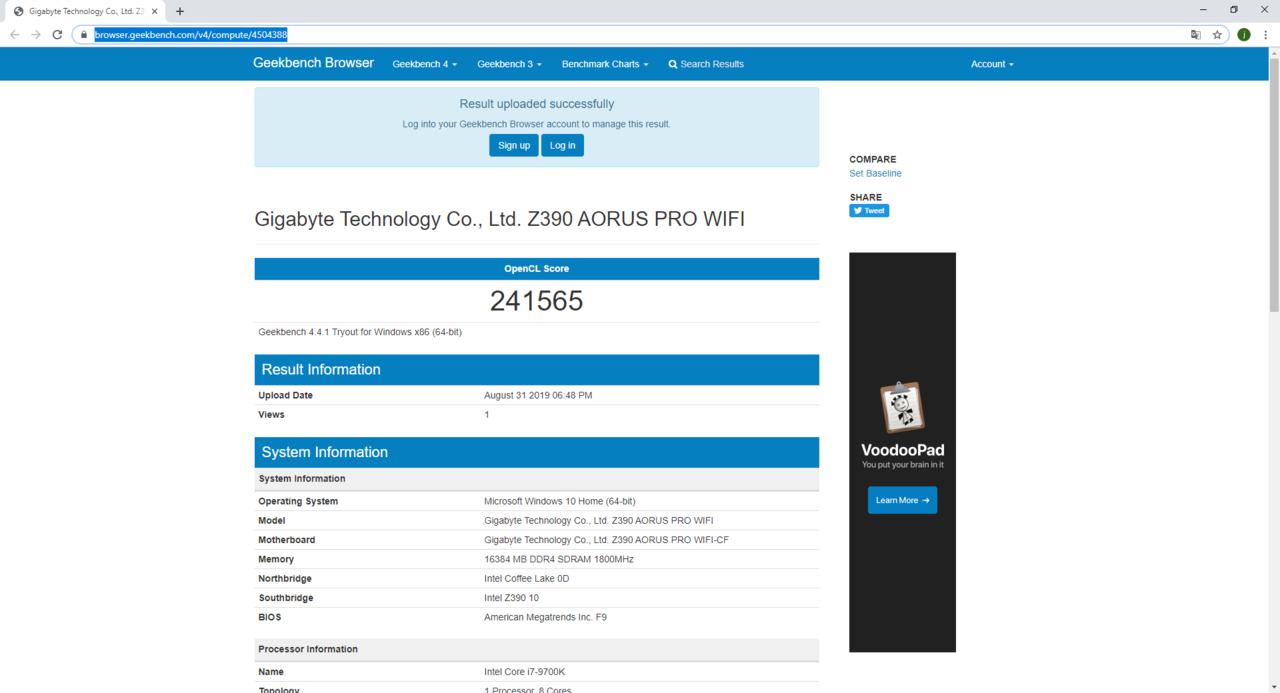Click the Intel Coffee Lake 0D value
This screenshot has width=1280, height=693.
(526, 579)
